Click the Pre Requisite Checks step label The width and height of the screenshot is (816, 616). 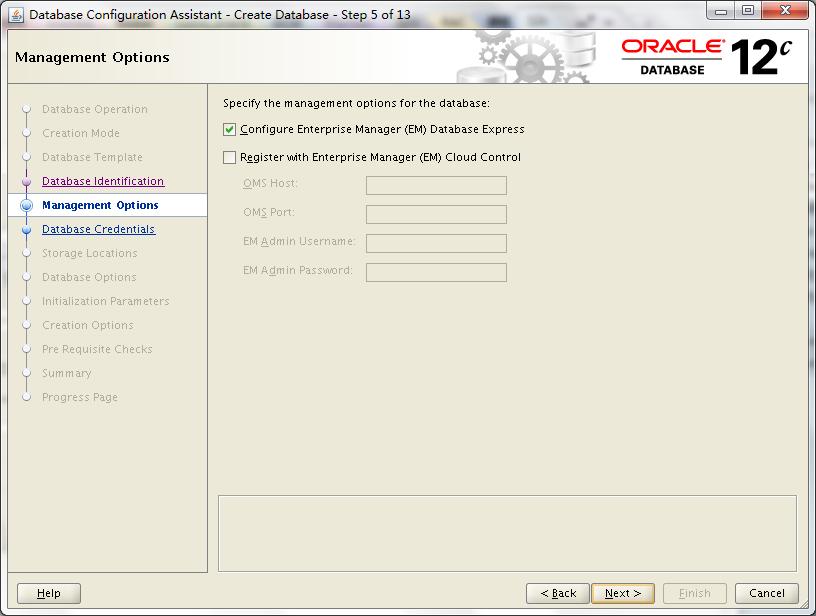97,349
